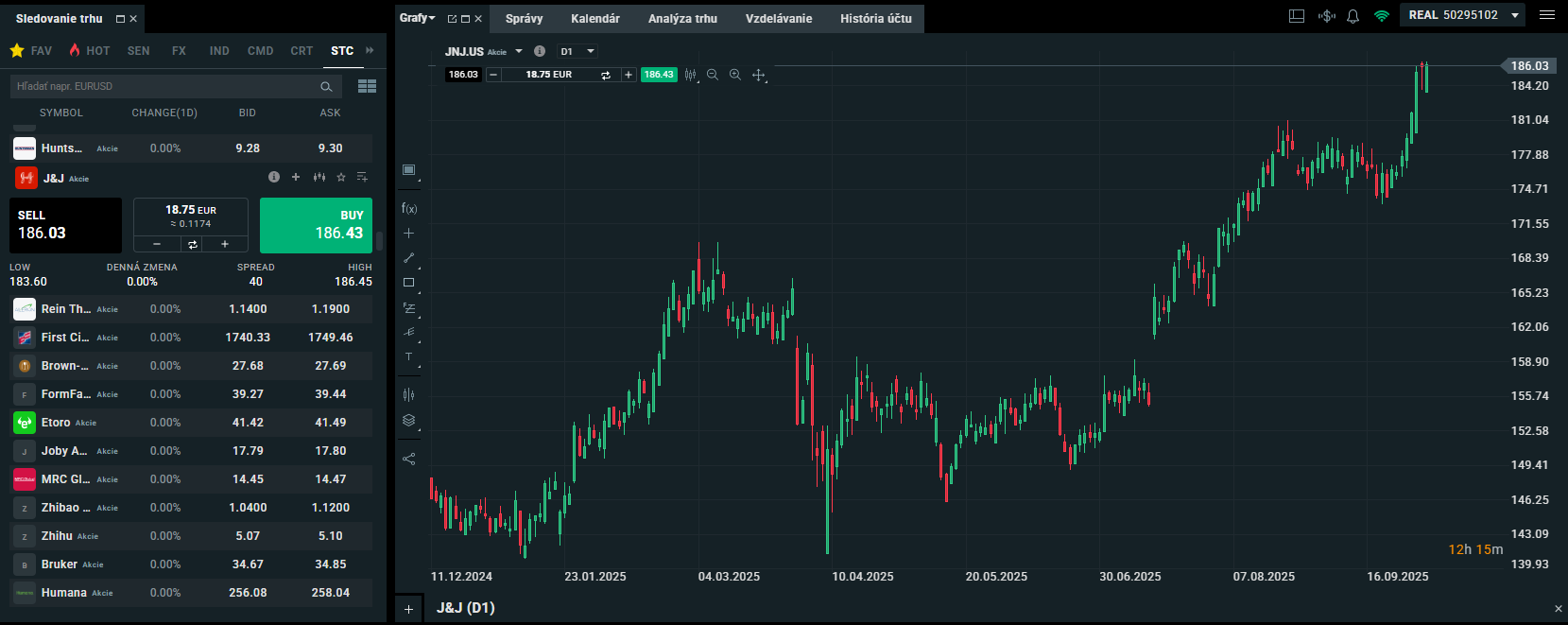Open the notifications bell icon
The image size is (1568, 625).
(x=1353, y=16)
